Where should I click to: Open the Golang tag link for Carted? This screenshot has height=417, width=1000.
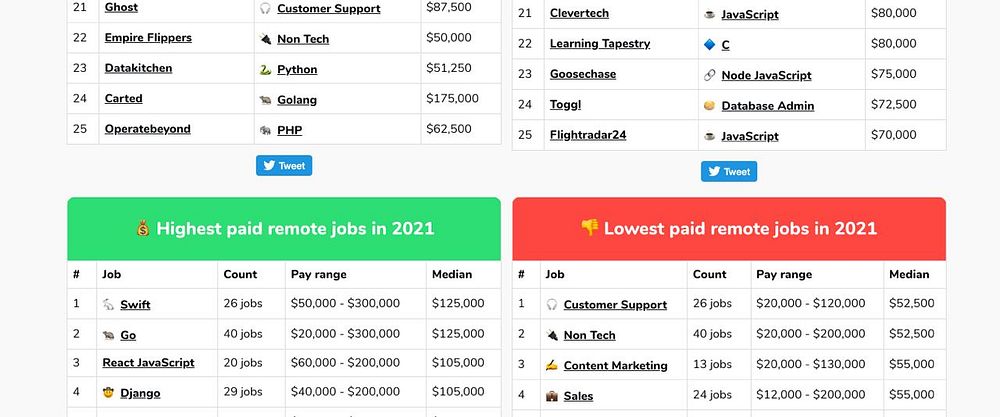[297, 100]
